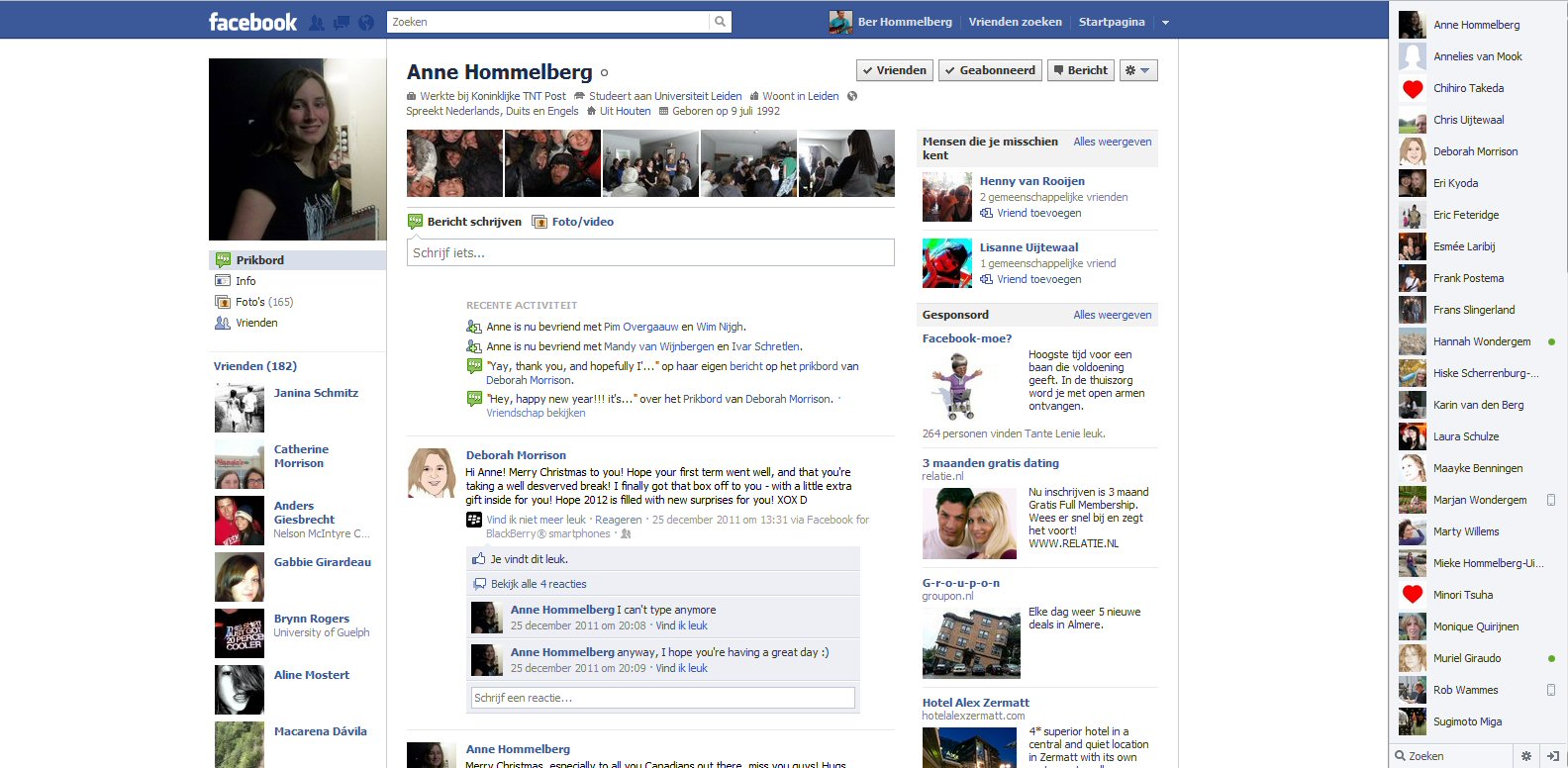Open Vrienden (182) list heading

coord(255,366)
